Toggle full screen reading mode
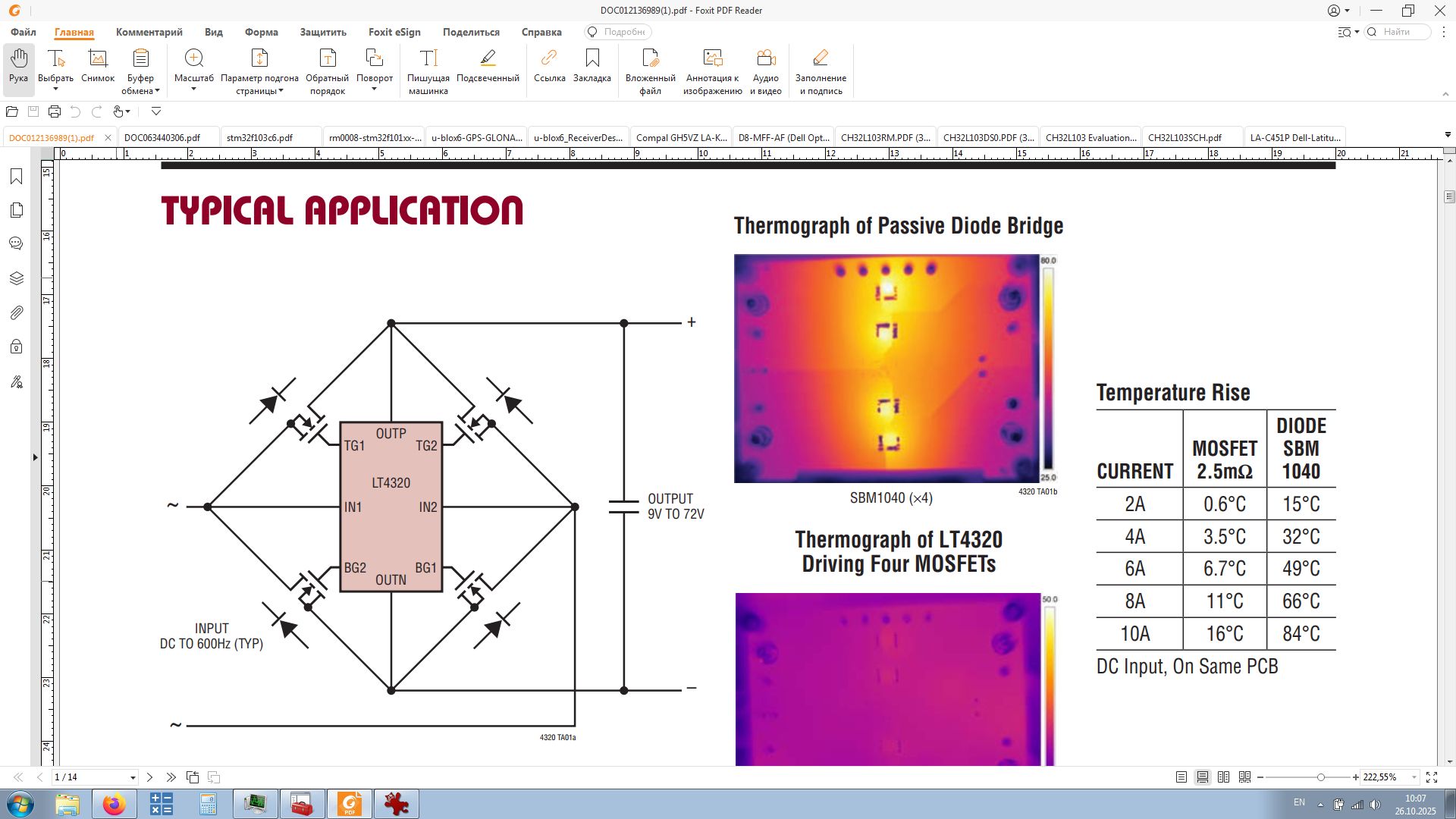Screen dimensions: 1456x819 pyautogui.click(x=1432, y=777)
